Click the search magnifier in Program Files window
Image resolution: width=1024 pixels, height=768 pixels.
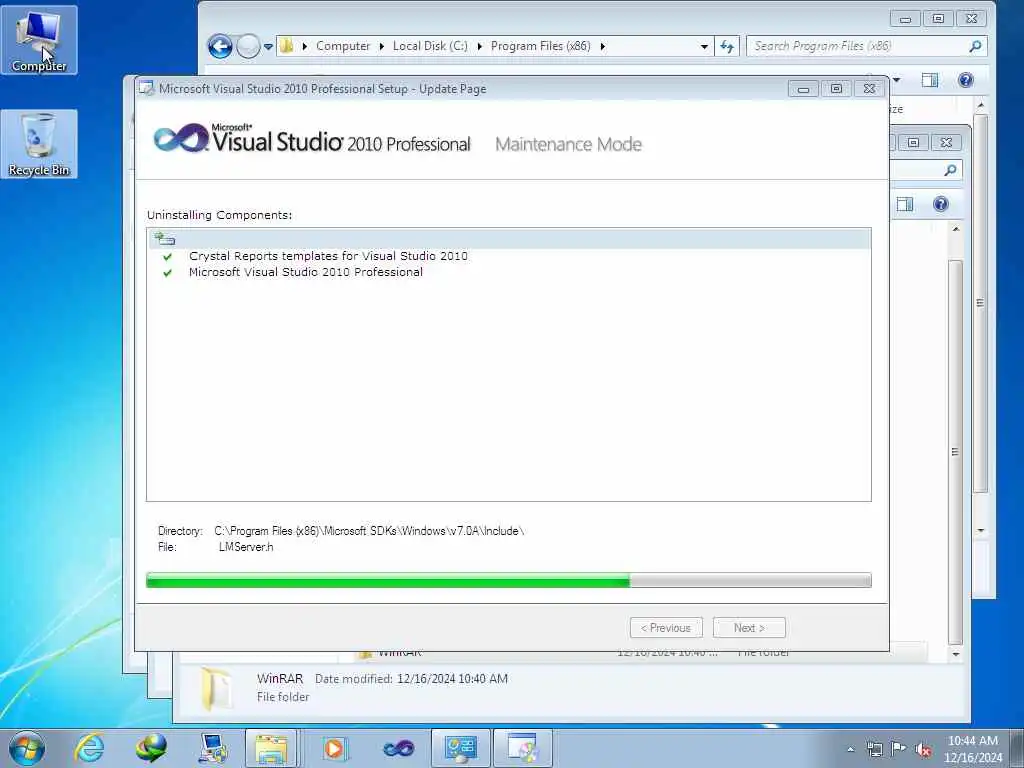pos(975,46)
